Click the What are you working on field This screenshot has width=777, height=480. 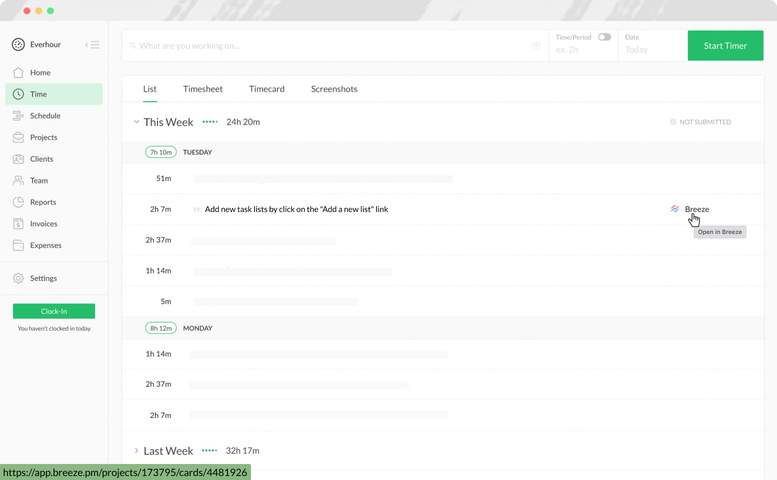(335, 46)
